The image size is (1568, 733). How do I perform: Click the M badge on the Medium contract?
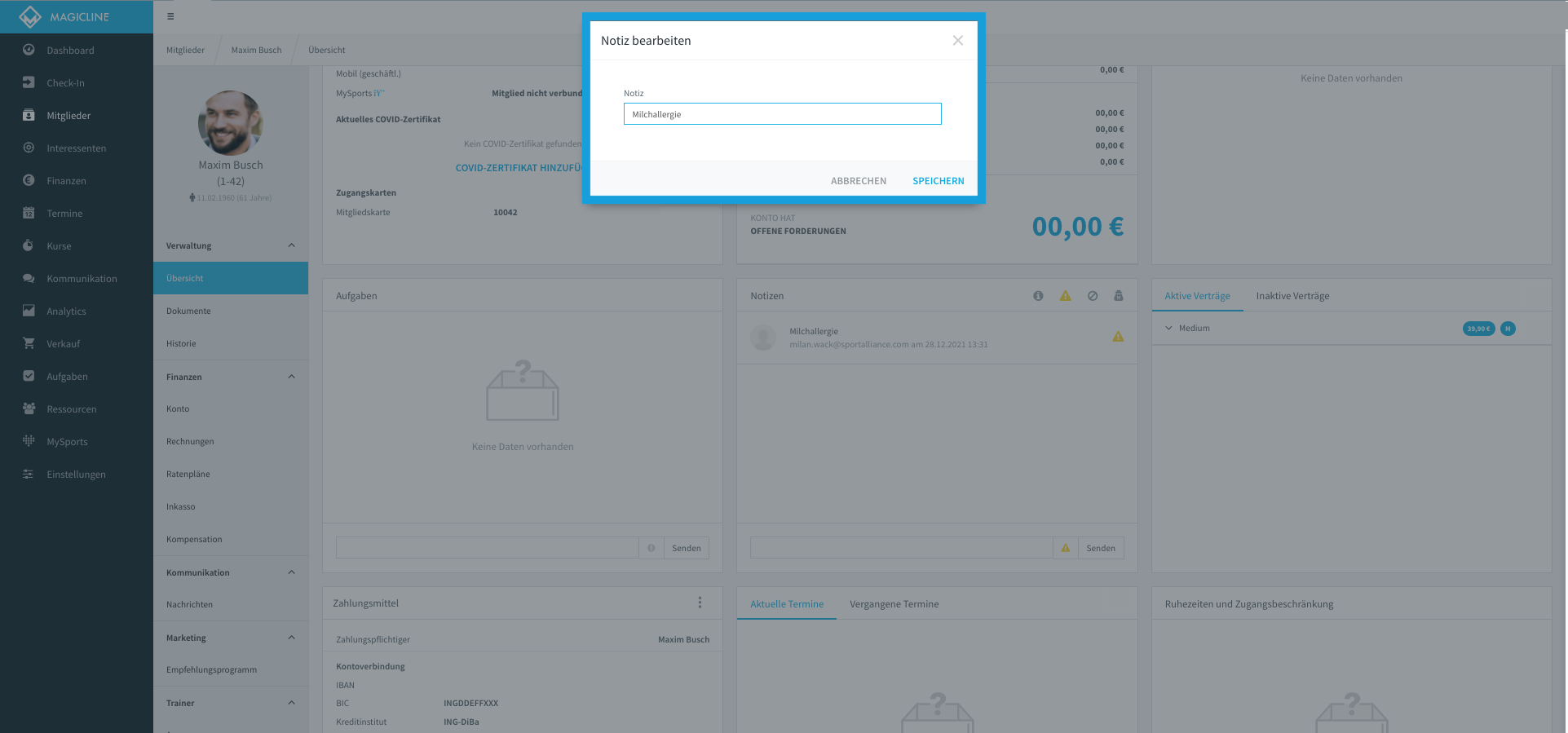tap(1508, 329)
